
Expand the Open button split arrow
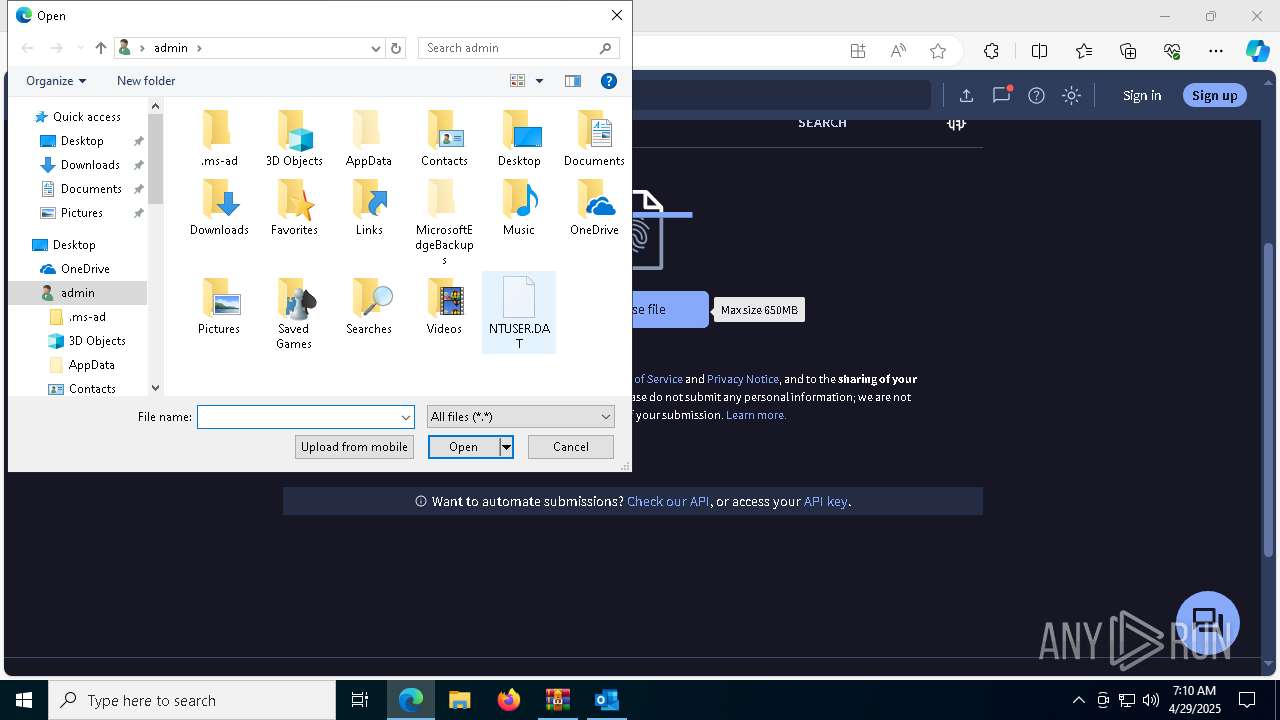pyautogui.click(x=507, y=447)
